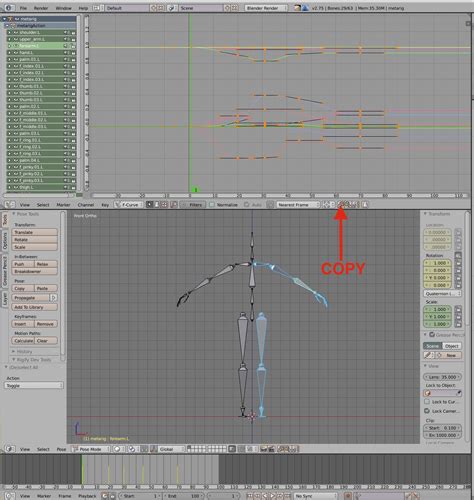Viewport: 474px width, 500px height.
Task: Open the Toggle action dropdown
Action: (34, 386)
